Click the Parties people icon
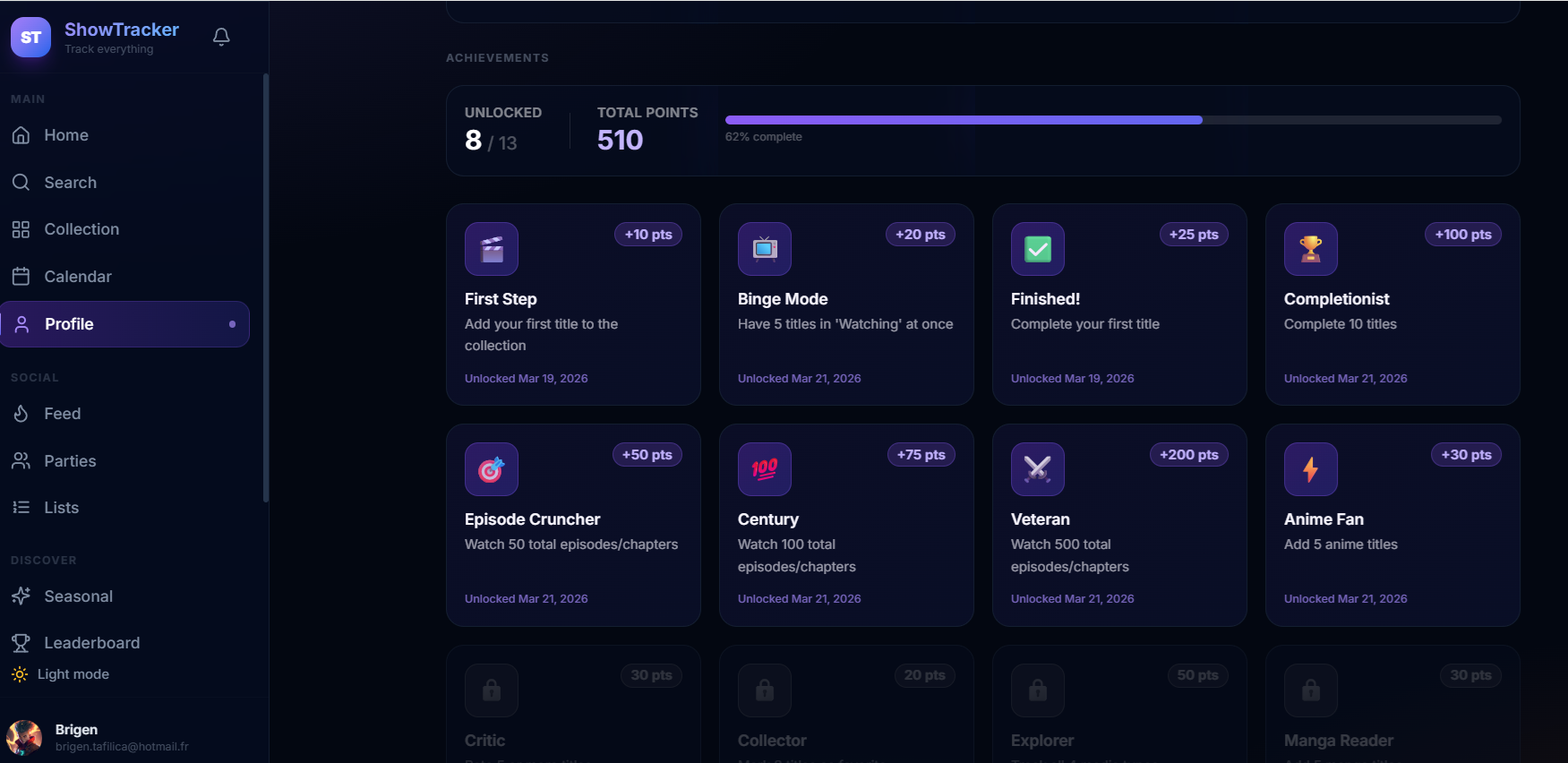Image resolution: width=1568 pixels, height=763 pixels. (x=21, y=461)
